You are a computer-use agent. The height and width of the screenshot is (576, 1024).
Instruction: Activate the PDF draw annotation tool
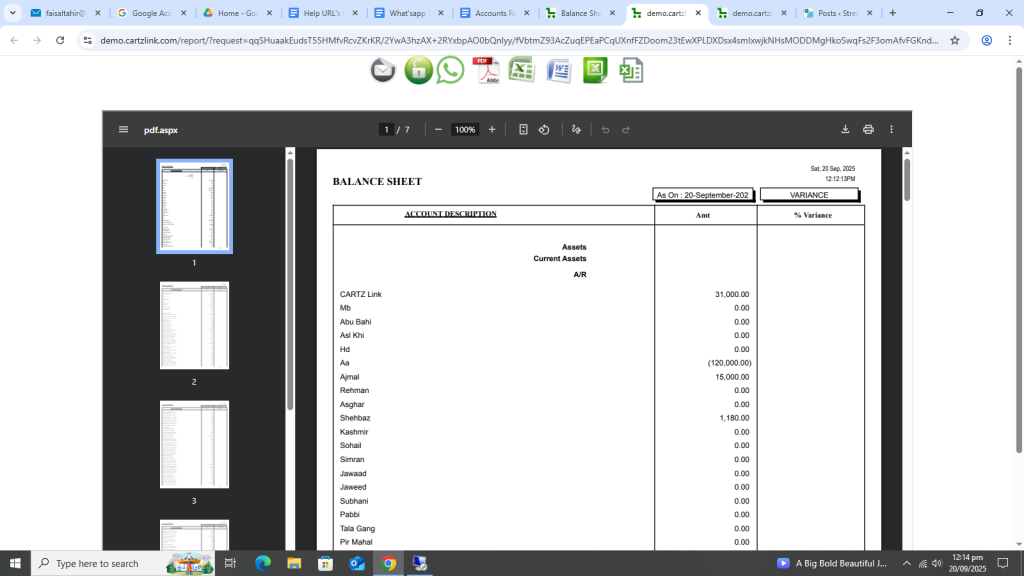click(576, 129)
